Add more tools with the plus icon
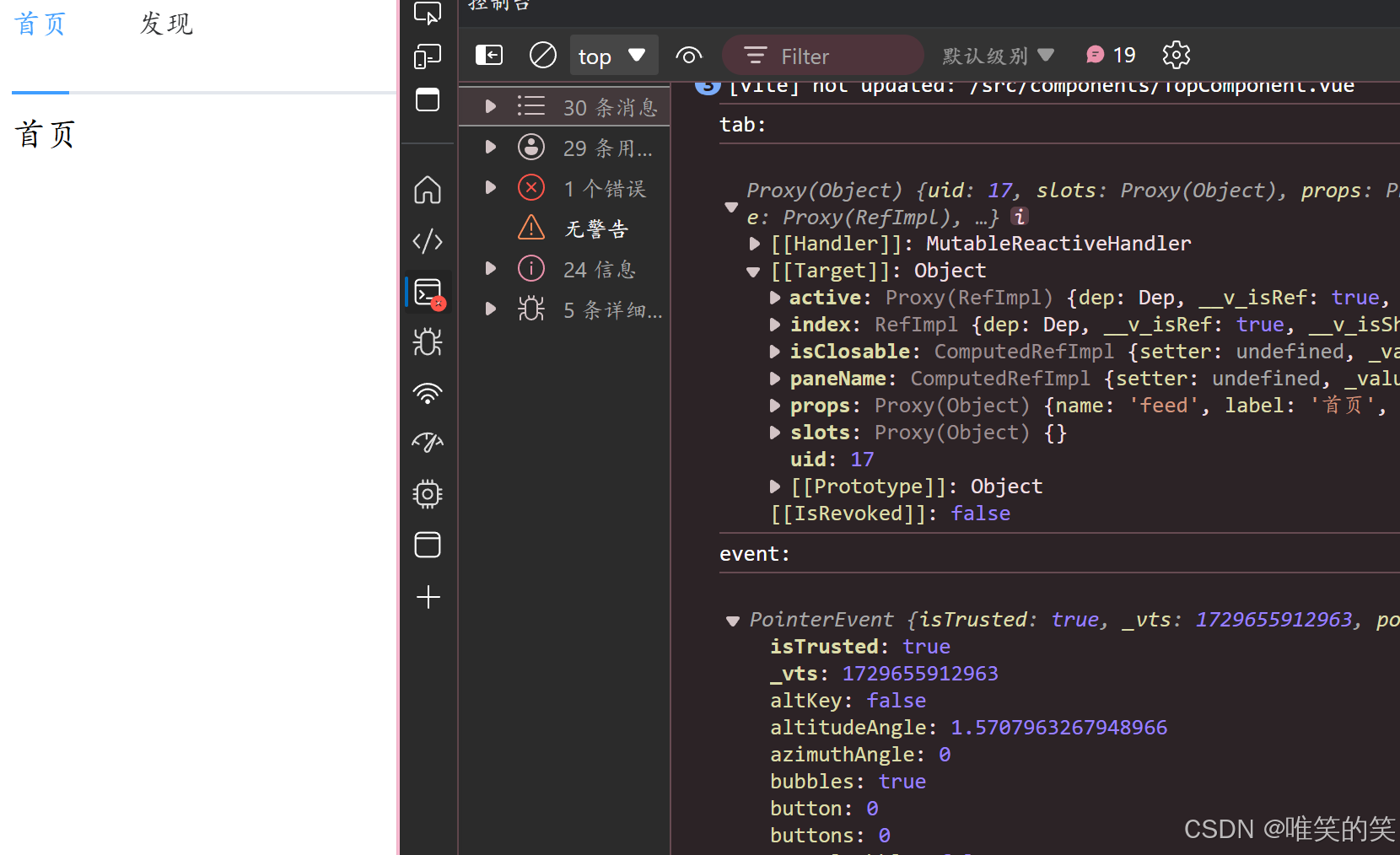 click(428, 597)
